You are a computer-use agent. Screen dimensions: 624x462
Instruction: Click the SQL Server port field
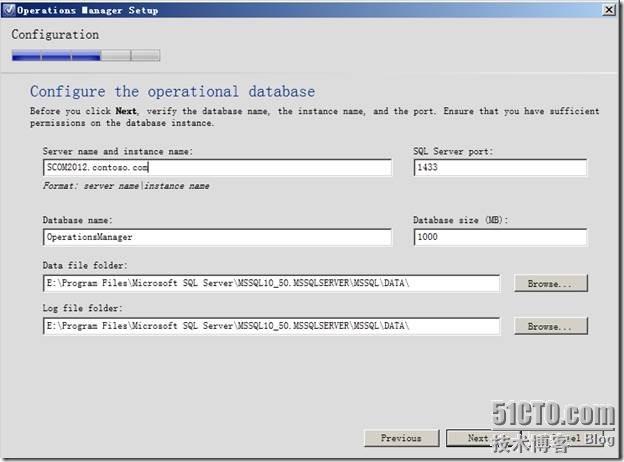500,168
